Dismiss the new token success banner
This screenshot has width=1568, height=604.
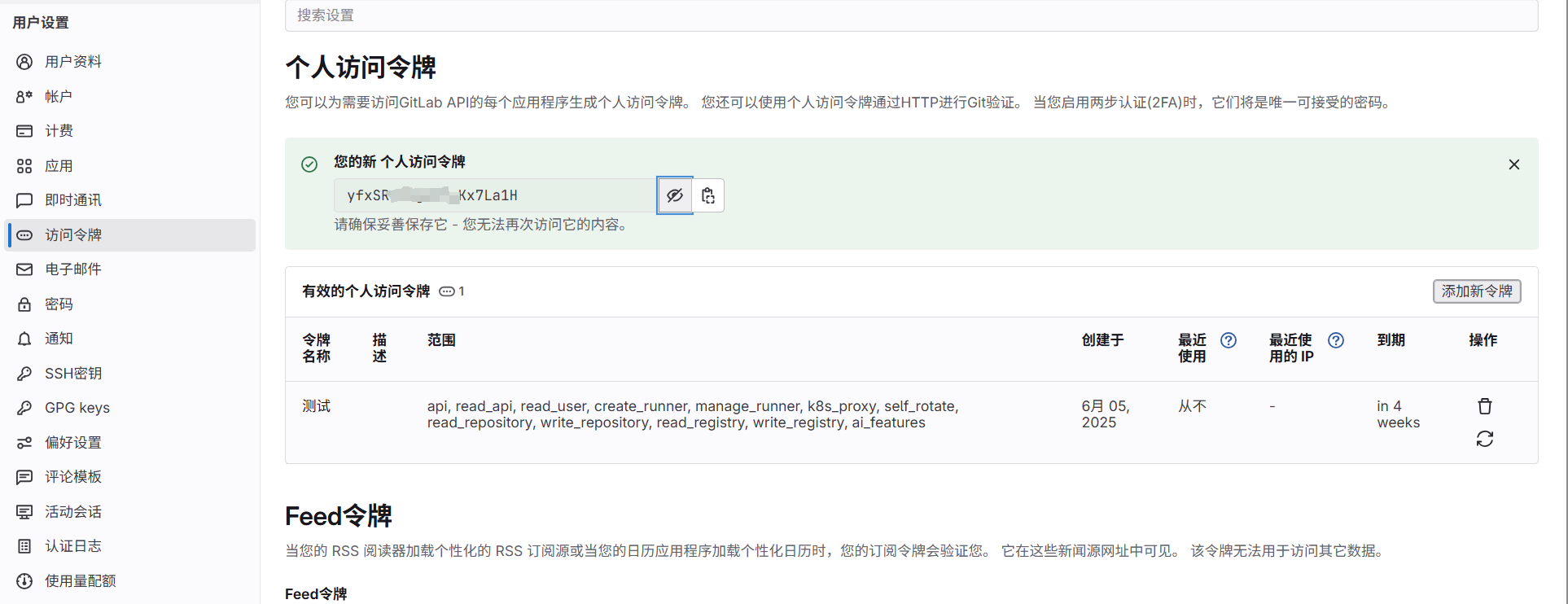pyautogui.click(x=1514, y=164)
